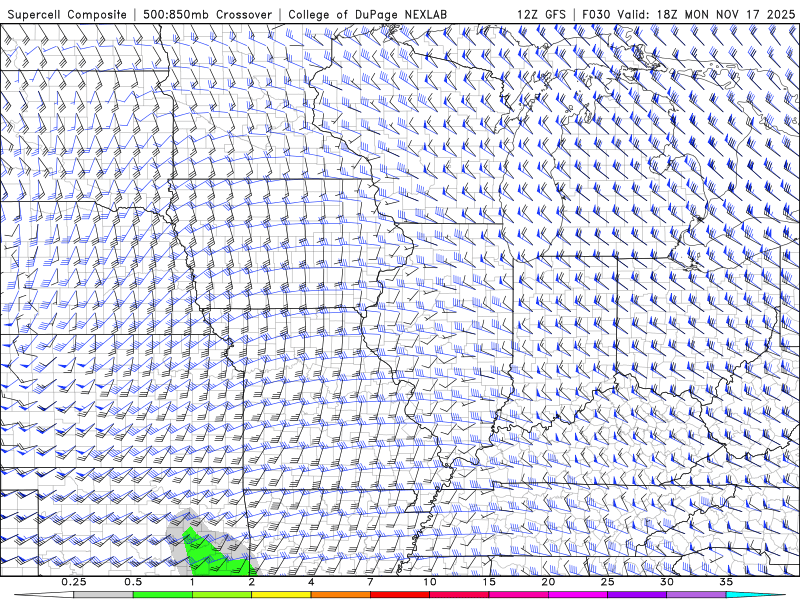Click the 12Z GFS model label
Viewport: 800px width, 600px height.
coord(541,14)
